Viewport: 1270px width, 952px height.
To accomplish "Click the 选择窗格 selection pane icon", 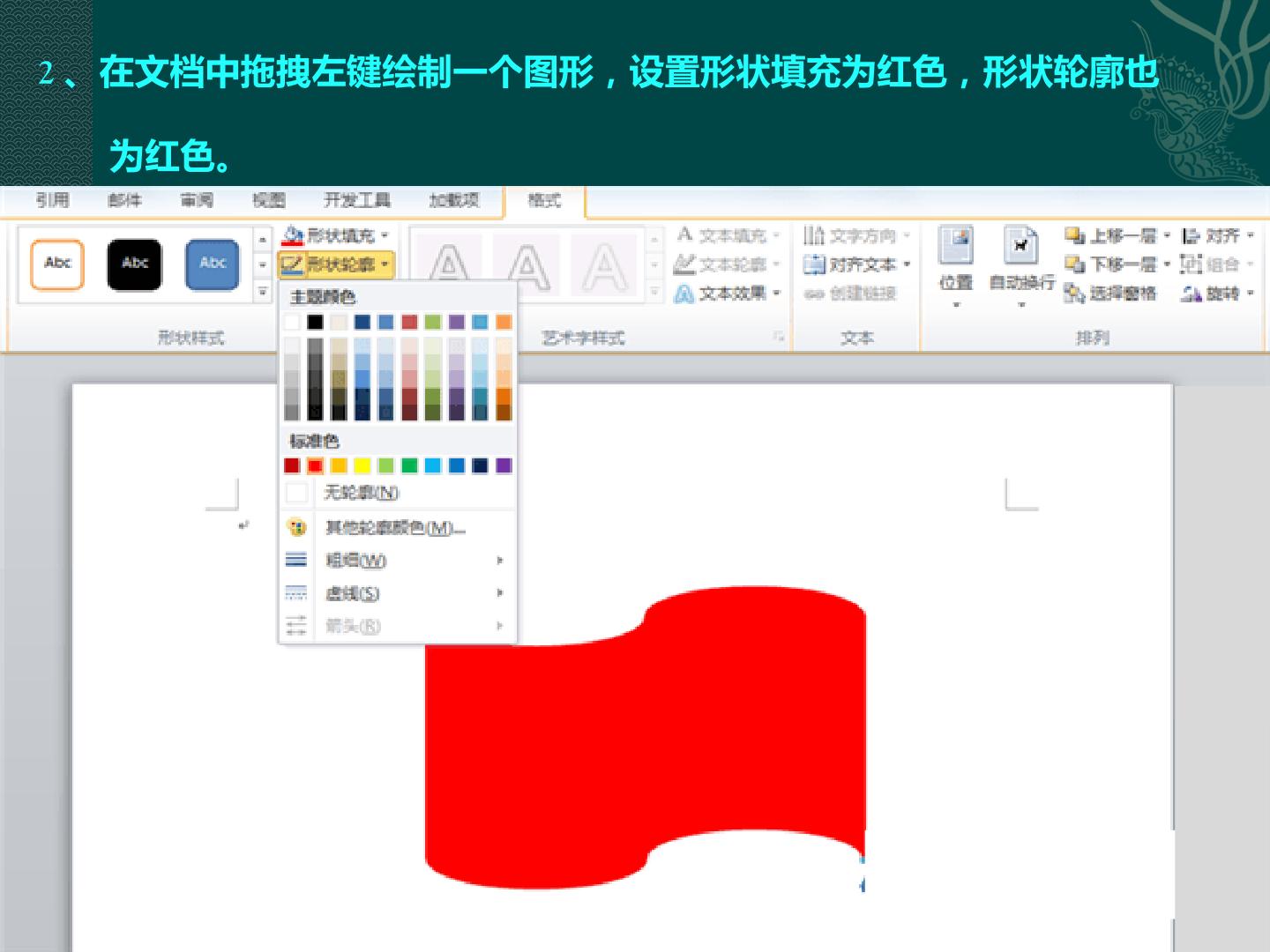I will click(x=1073, y=294).
